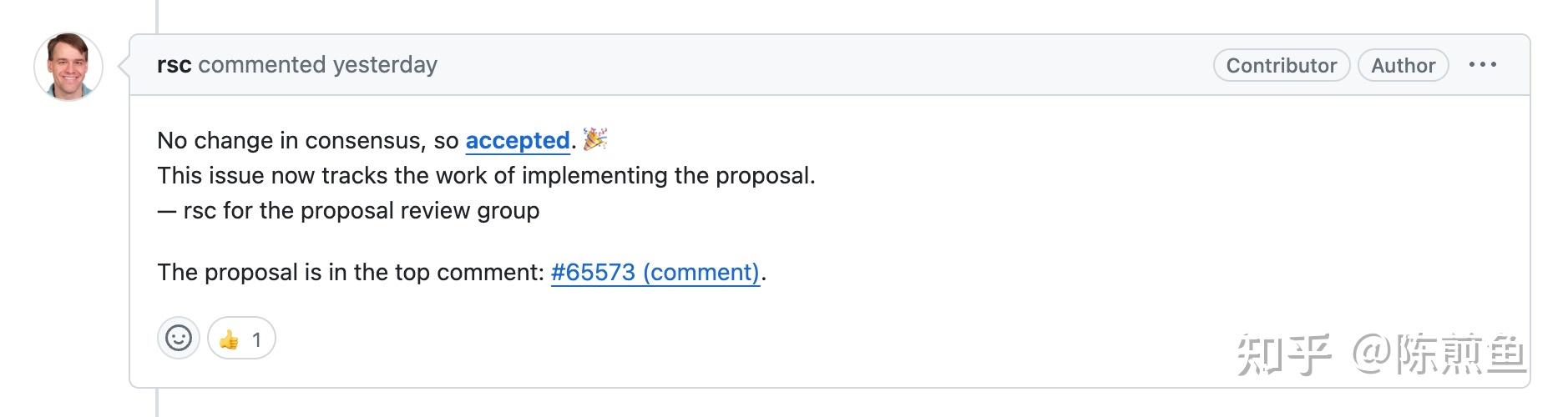The height and width of the screenshot is (417, 1568).
Task: Click the 知乎 watermark logo
Action: 1284,354
